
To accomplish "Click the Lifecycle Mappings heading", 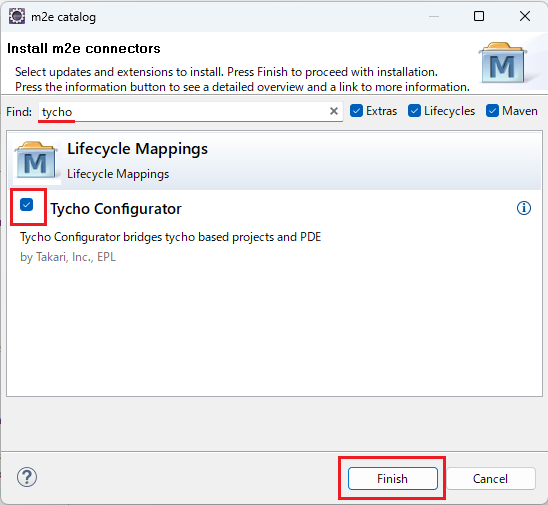I will [x=137, y=149].
